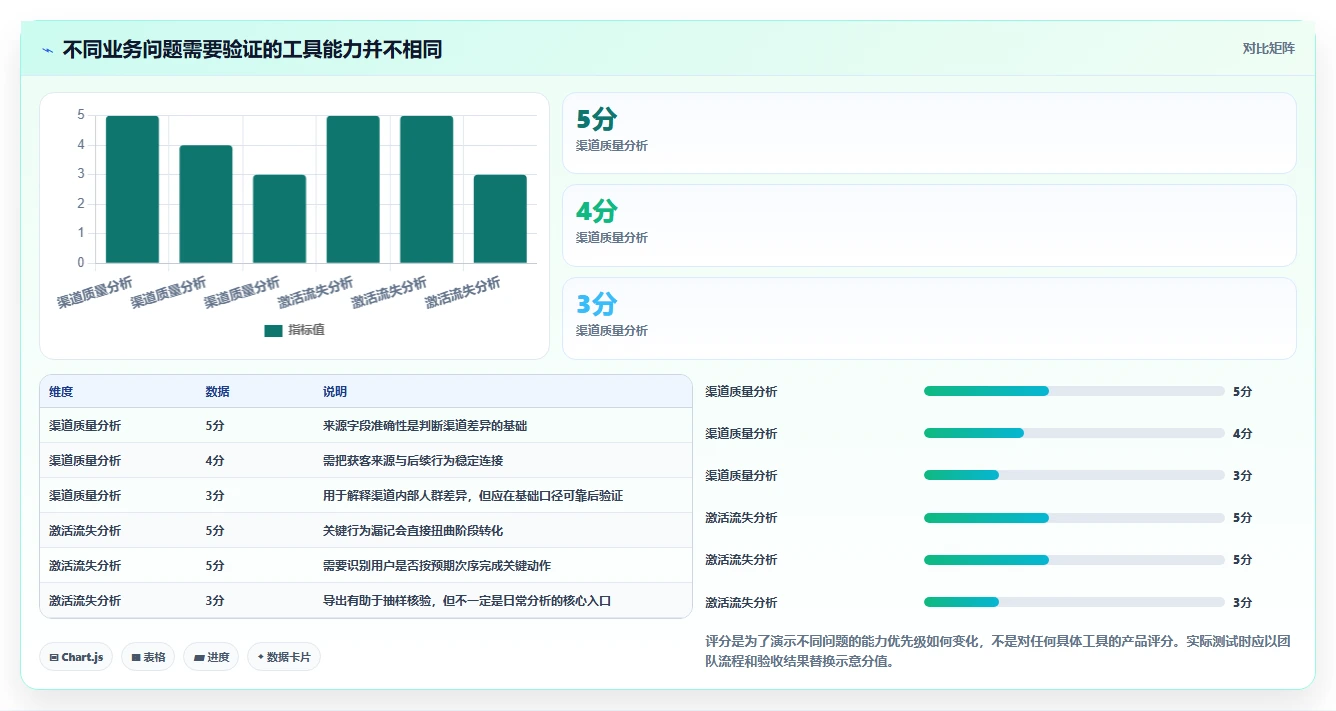Click the progress bar labeled 4分
The height and width of the screenshot is (711, 1336).
tap(1074, 433)
